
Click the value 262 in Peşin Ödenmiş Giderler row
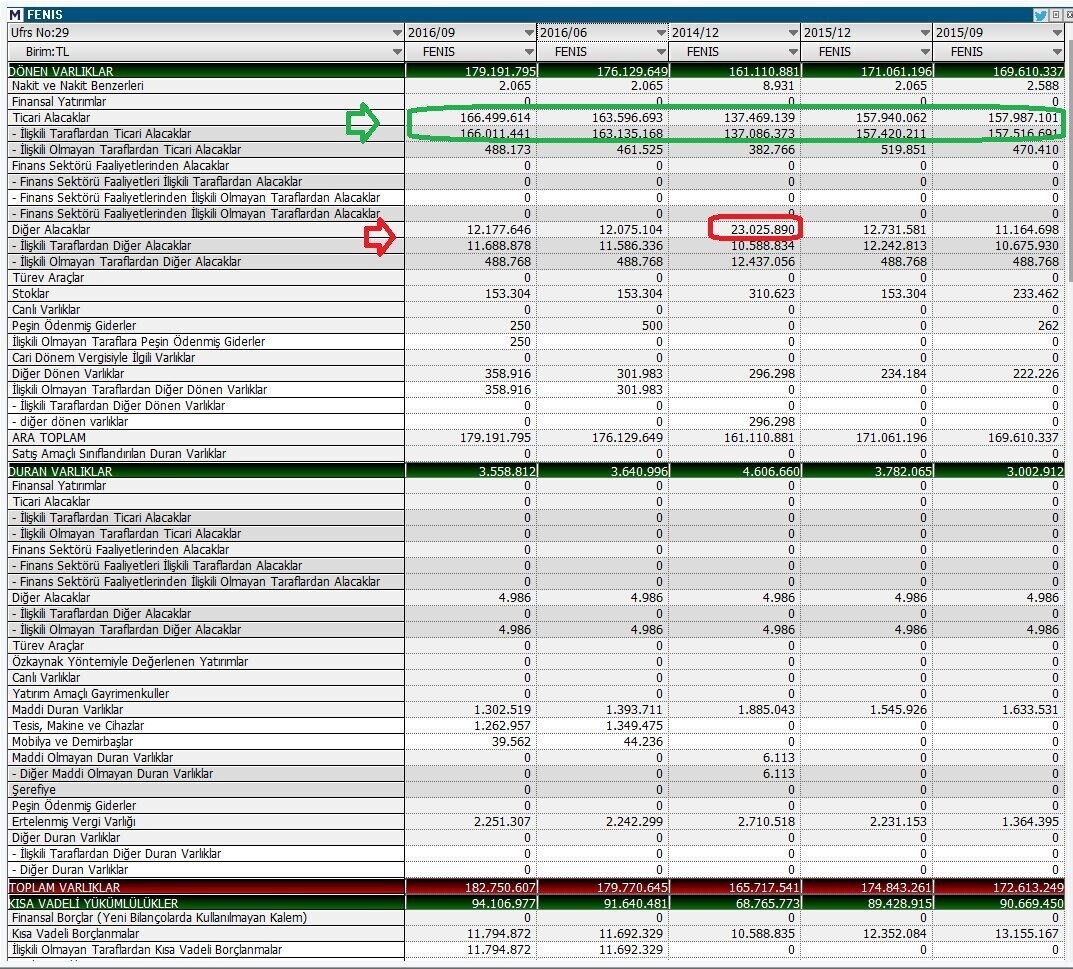point(1048,326)
